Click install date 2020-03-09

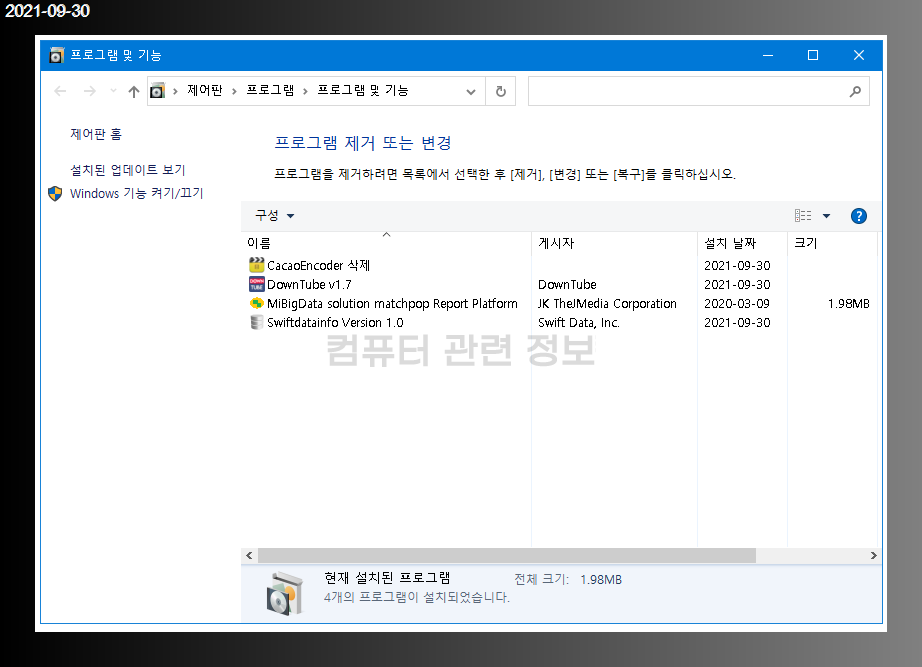[737, 304]
